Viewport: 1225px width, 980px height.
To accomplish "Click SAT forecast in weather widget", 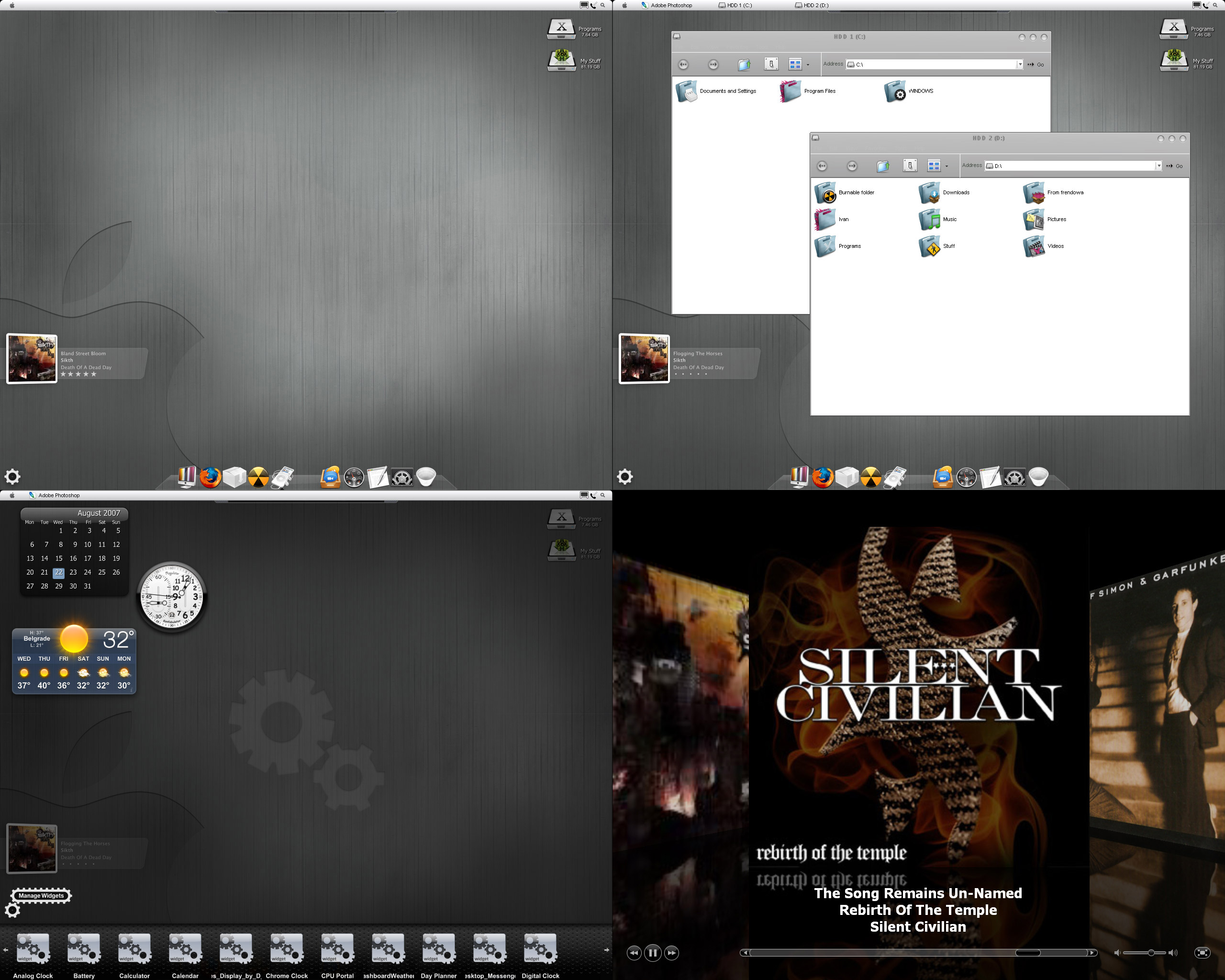I will 84,672.
